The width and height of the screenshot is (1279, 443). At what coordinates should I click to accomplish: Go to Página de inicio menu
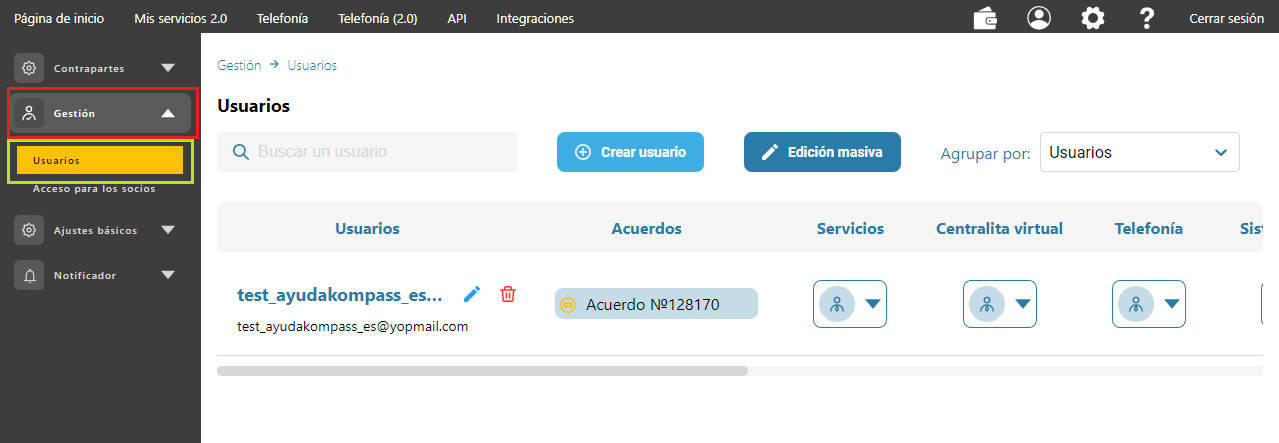[x=59, y=18]
